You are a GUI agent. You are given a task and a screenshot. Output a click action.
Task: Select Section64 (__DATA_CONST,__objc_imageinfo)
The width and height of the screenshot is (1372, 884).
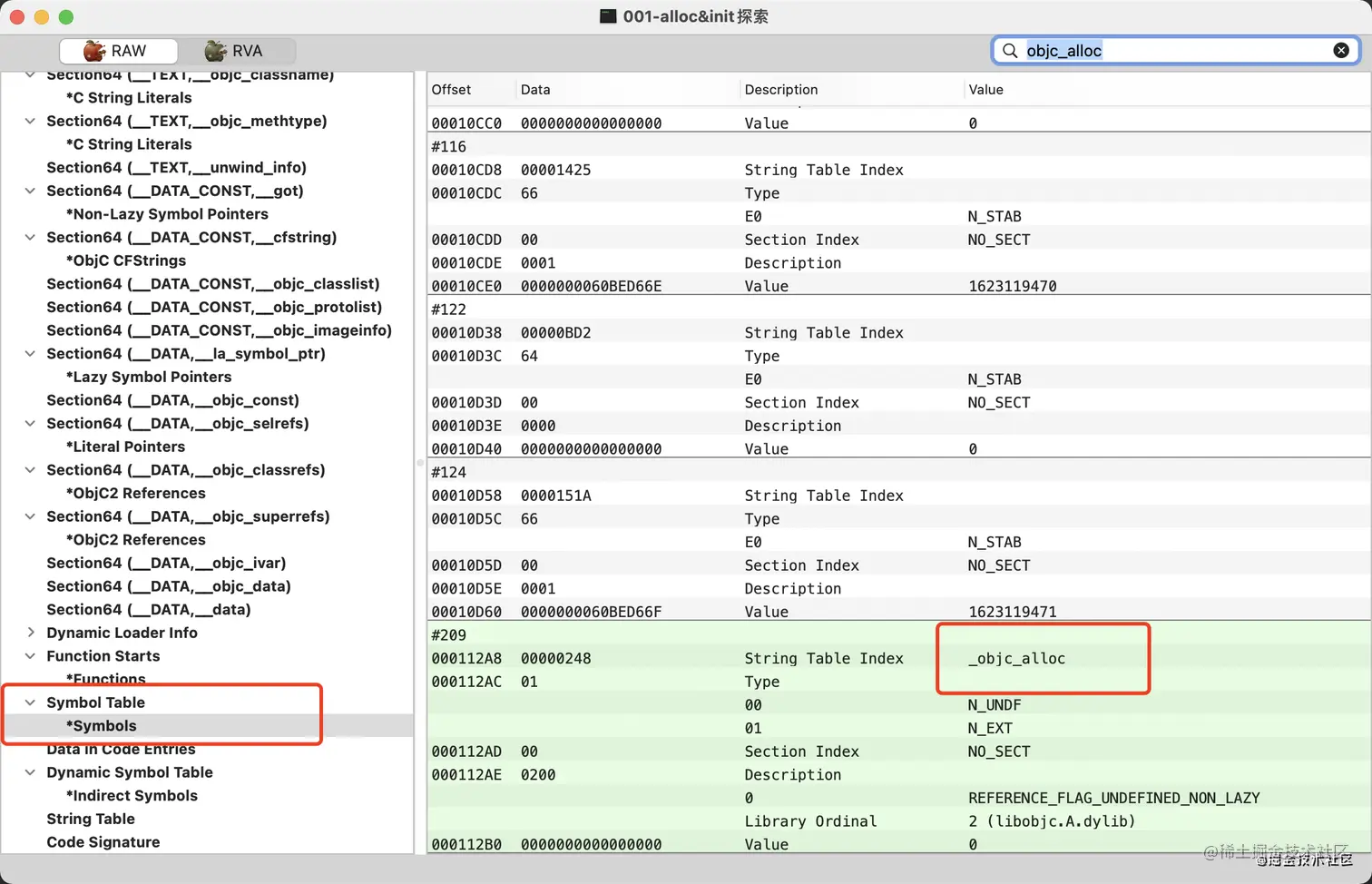tap(219, 330)
